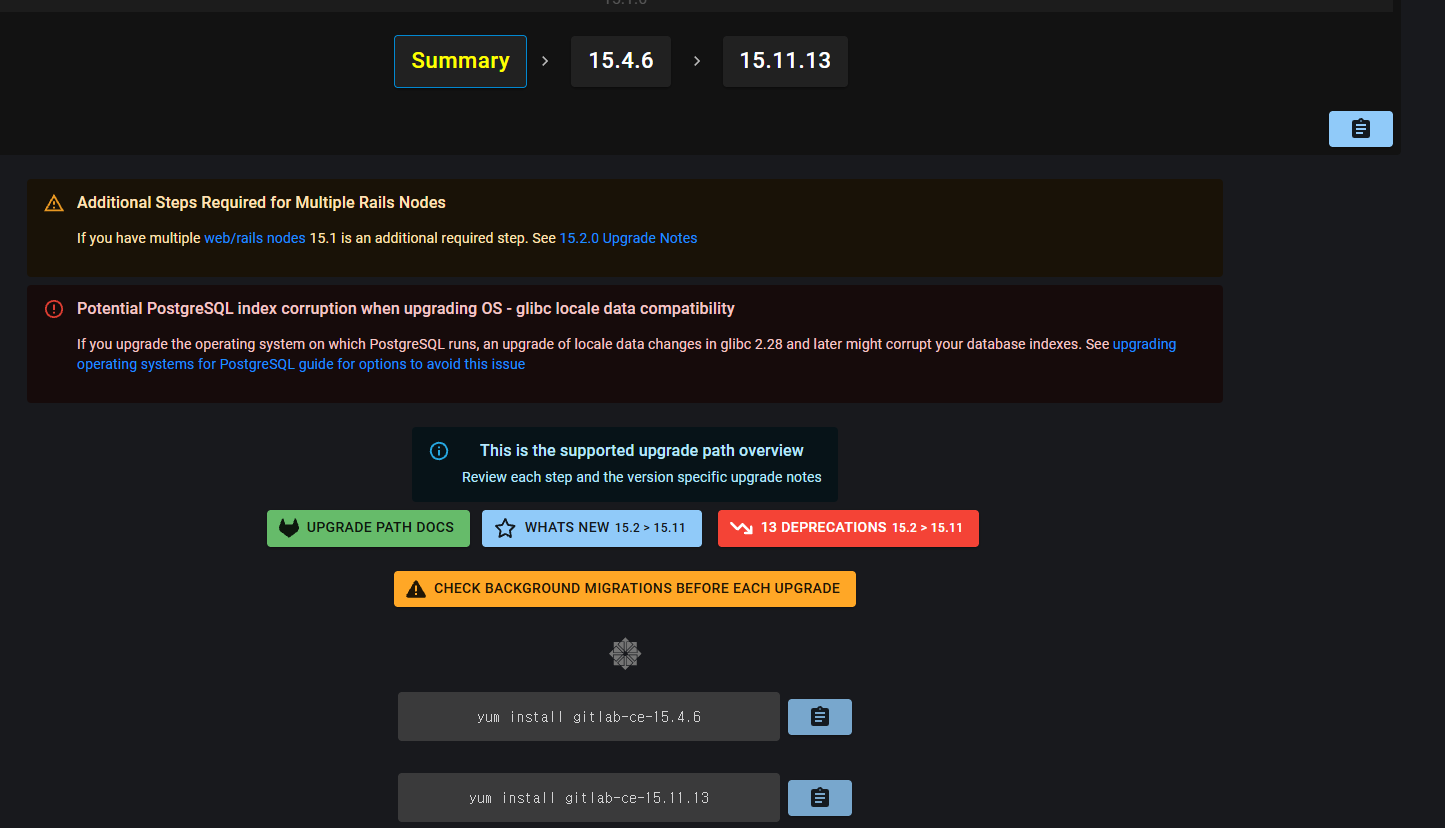Click the downward trend icon on Deprecations
Viewport: 1445px width, 828px height.
(x=741, y=528)
